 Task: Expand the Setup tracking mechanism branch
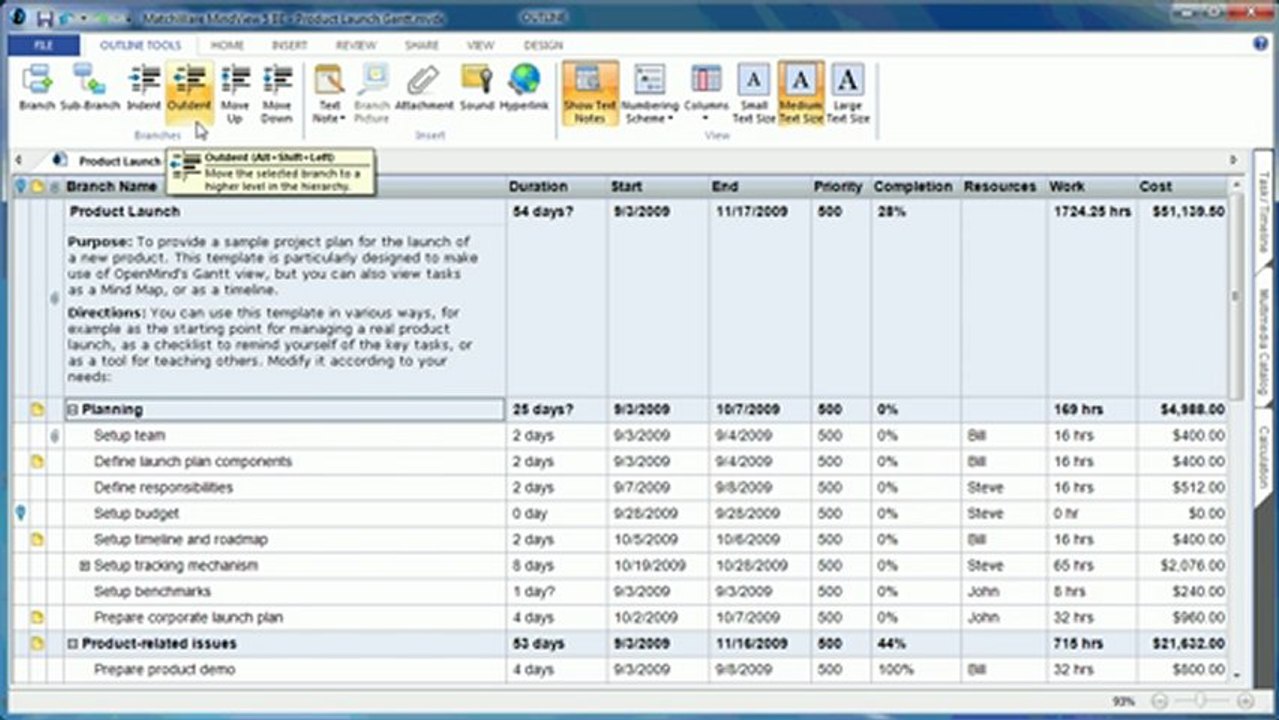[x=85, y=566]
